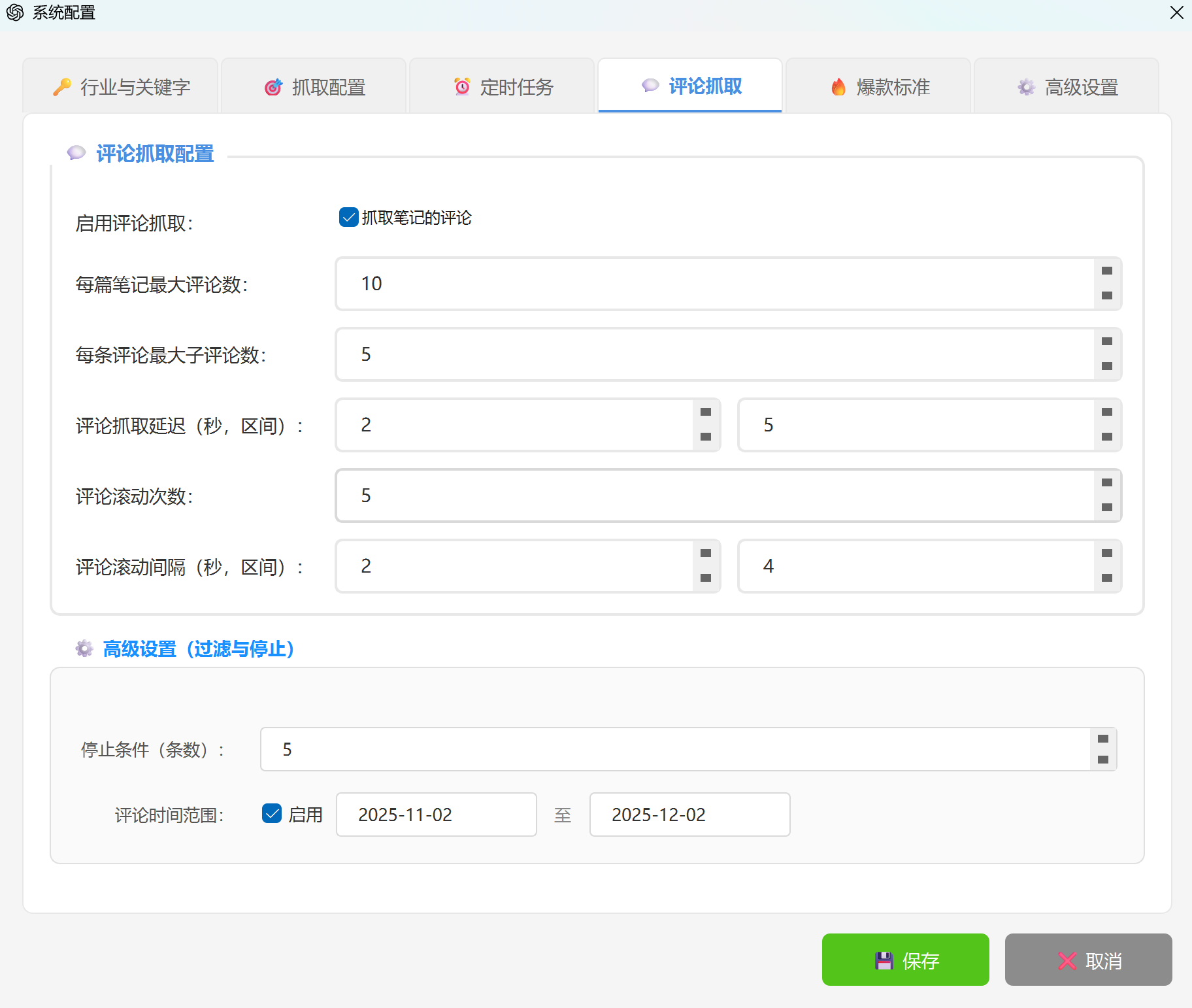
Task: Click the 取消 button
Action: pos(1088,960)
